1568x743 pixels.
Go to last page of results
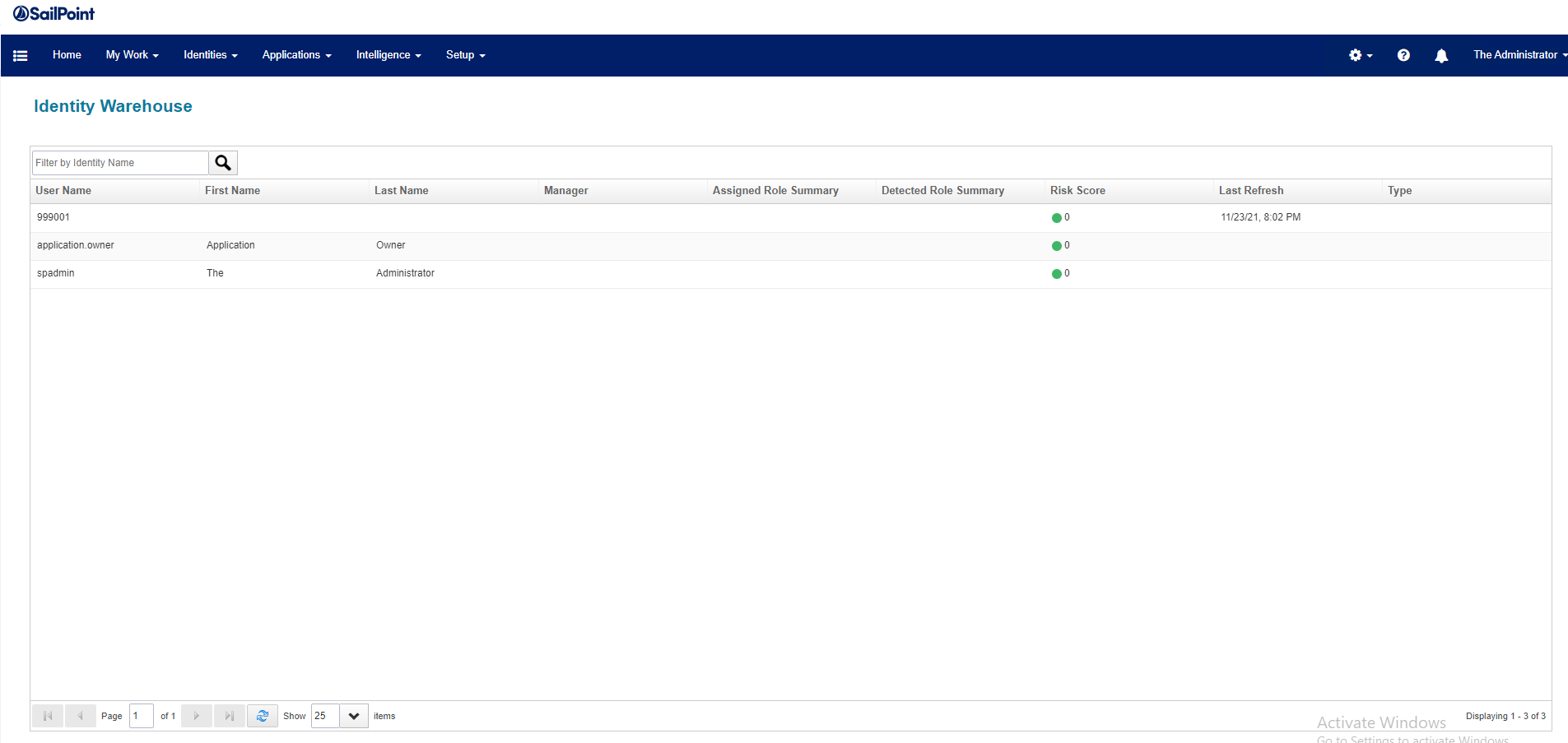(230, 716)
